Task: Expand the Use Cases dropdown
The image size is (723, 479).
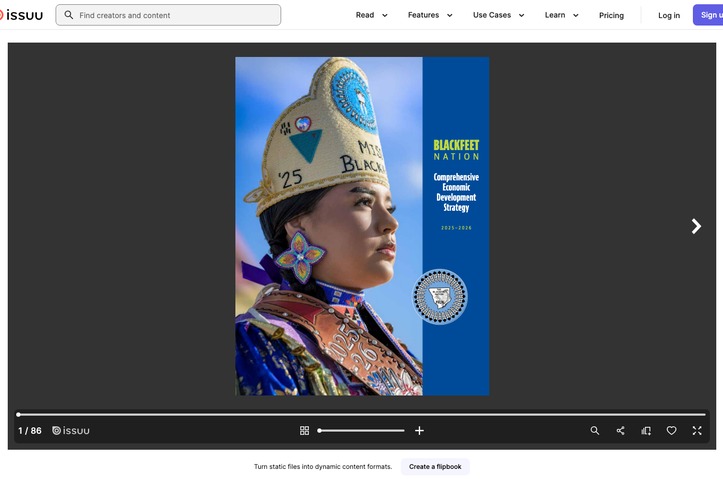Action: pos(498,15)
